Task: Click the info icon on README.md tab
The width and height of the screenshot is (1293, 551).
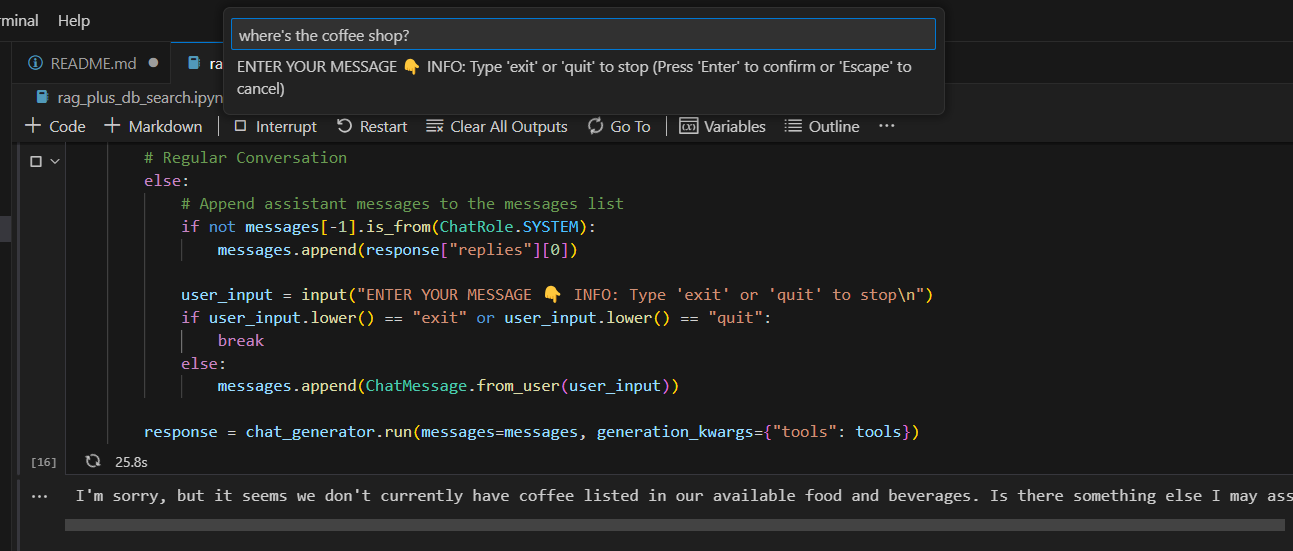Action: click(35, 63)
